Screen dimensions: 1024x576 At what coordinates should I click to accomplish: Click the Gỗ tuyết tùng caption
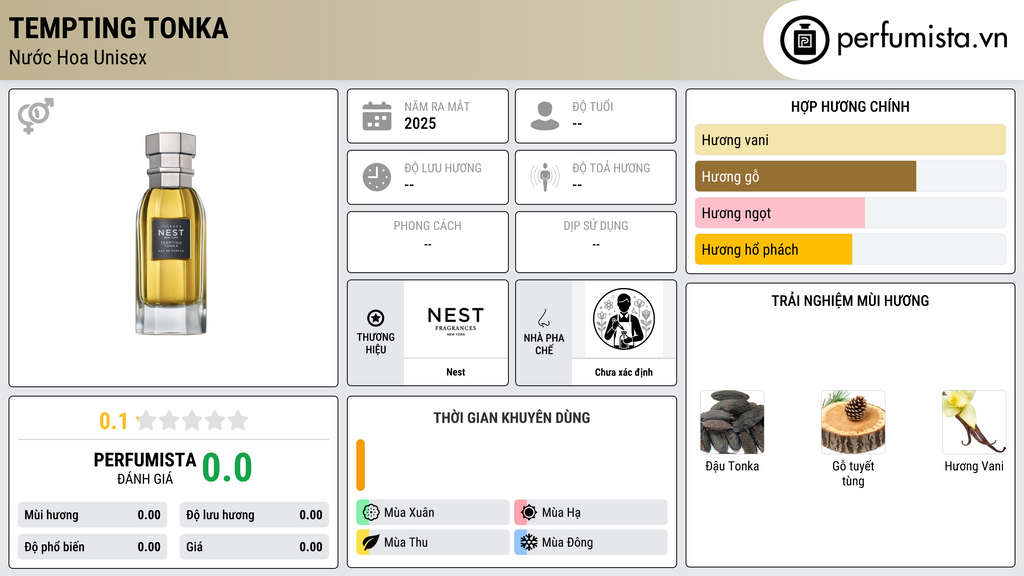853,473
